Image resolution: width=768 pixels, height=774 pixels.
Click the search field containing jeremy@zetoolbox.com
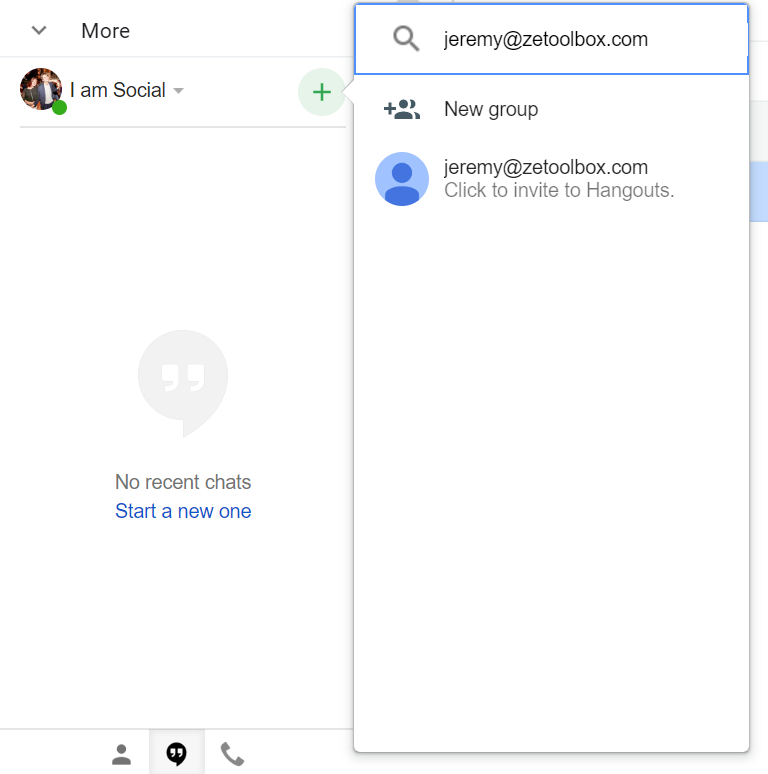(551, 39)
